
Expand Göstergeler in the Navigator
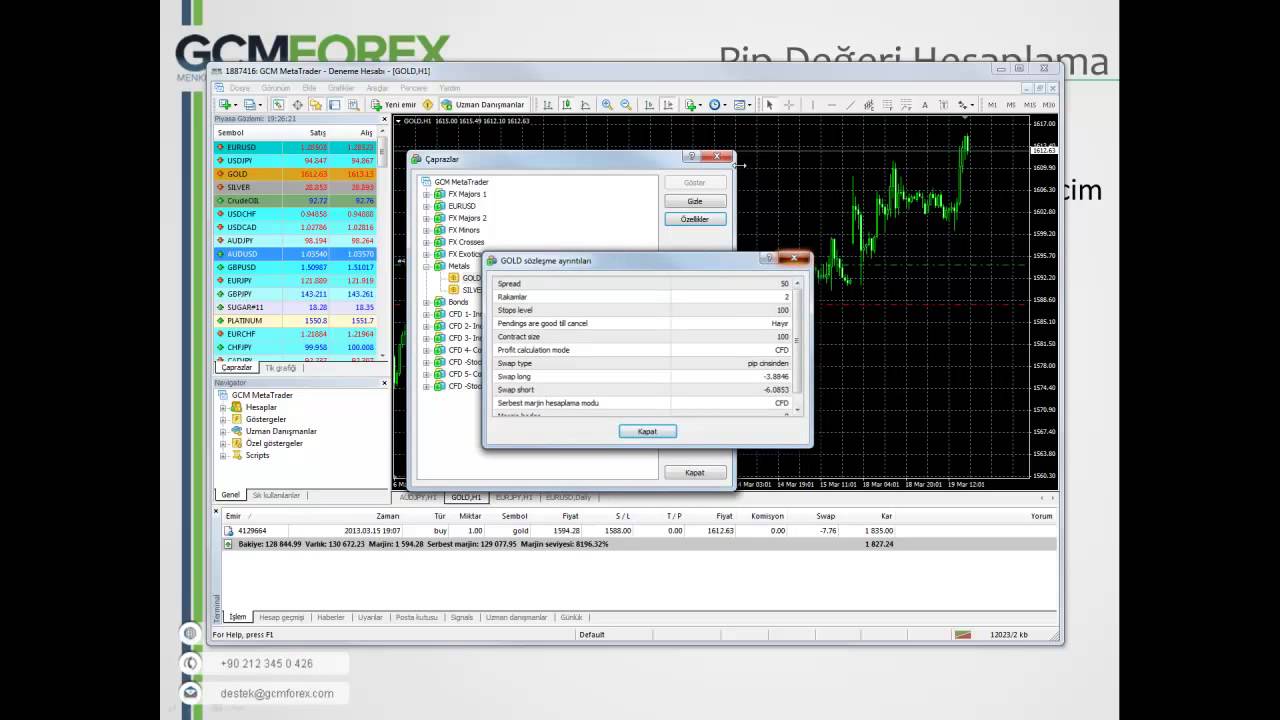click(223, 419)
